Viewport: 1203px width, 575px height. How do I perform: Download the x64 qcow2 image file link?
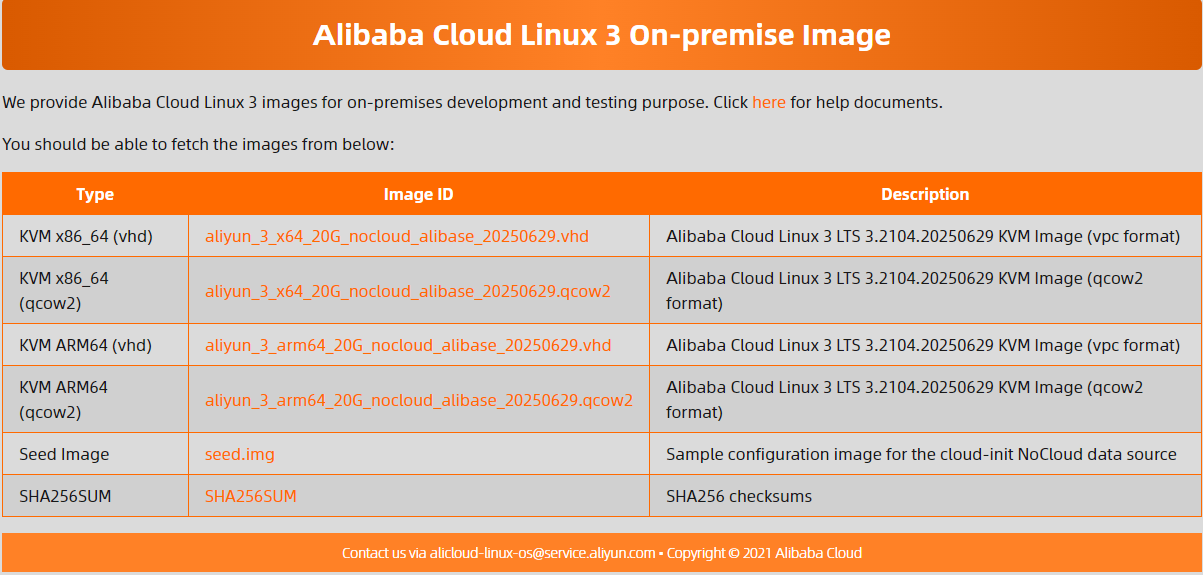pos(407,291)
